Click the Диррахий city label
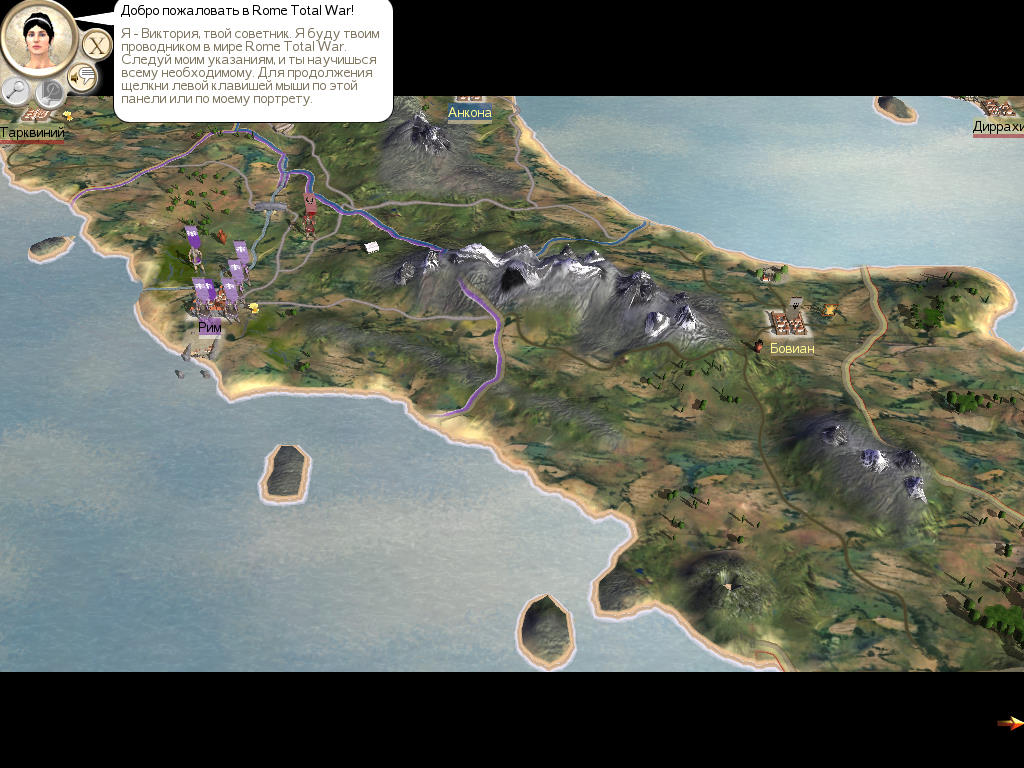The height and width of the screenshot is (768, 1024). click(x=997, y=127)
